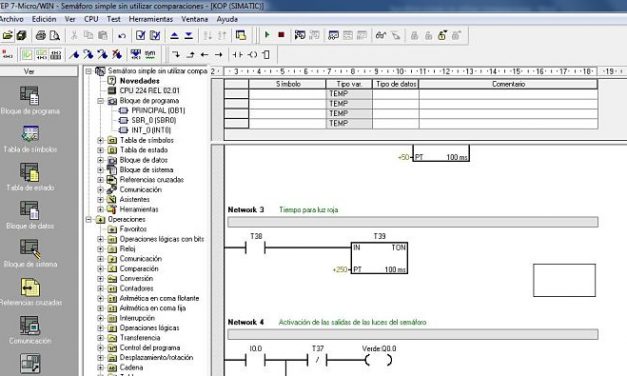
Task: Click the Download blue down-arrow icon
Action: [189, 36]
